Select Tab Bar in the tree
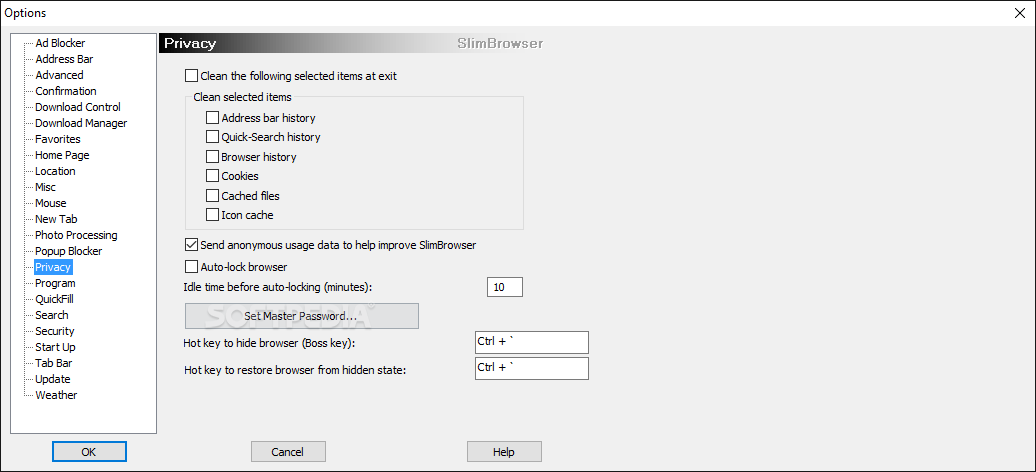This screenshot has width=1036, height=472. (54, 363)
